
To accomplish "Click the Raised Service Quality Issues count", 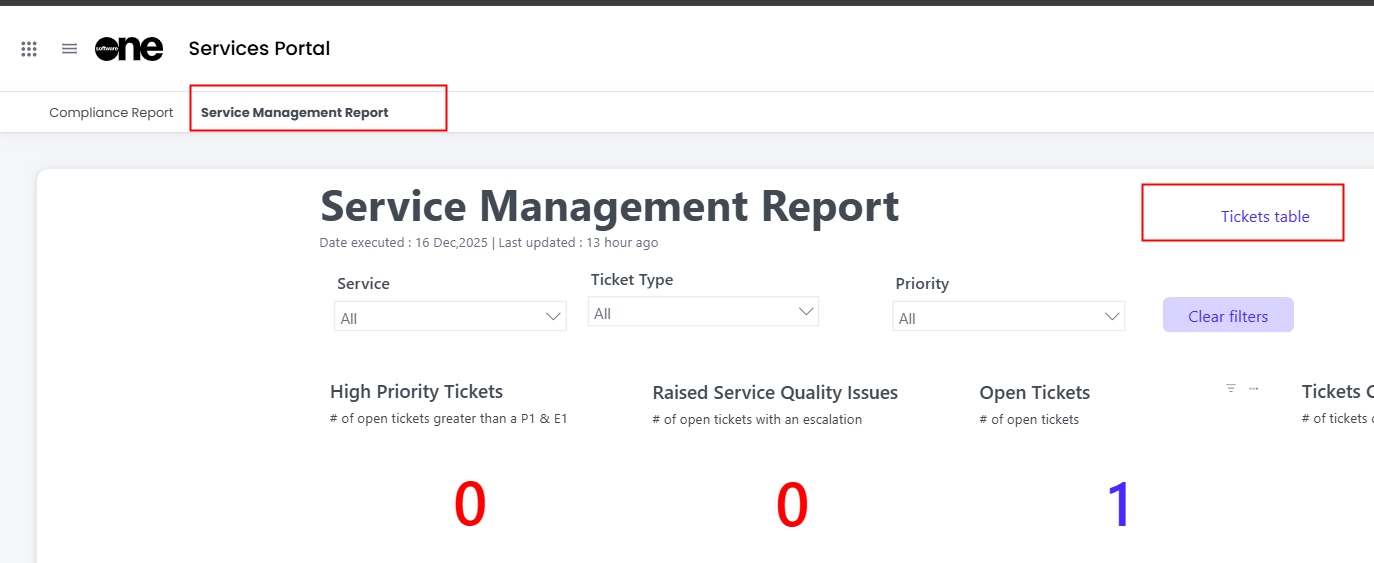I will [x=792, y=505].
